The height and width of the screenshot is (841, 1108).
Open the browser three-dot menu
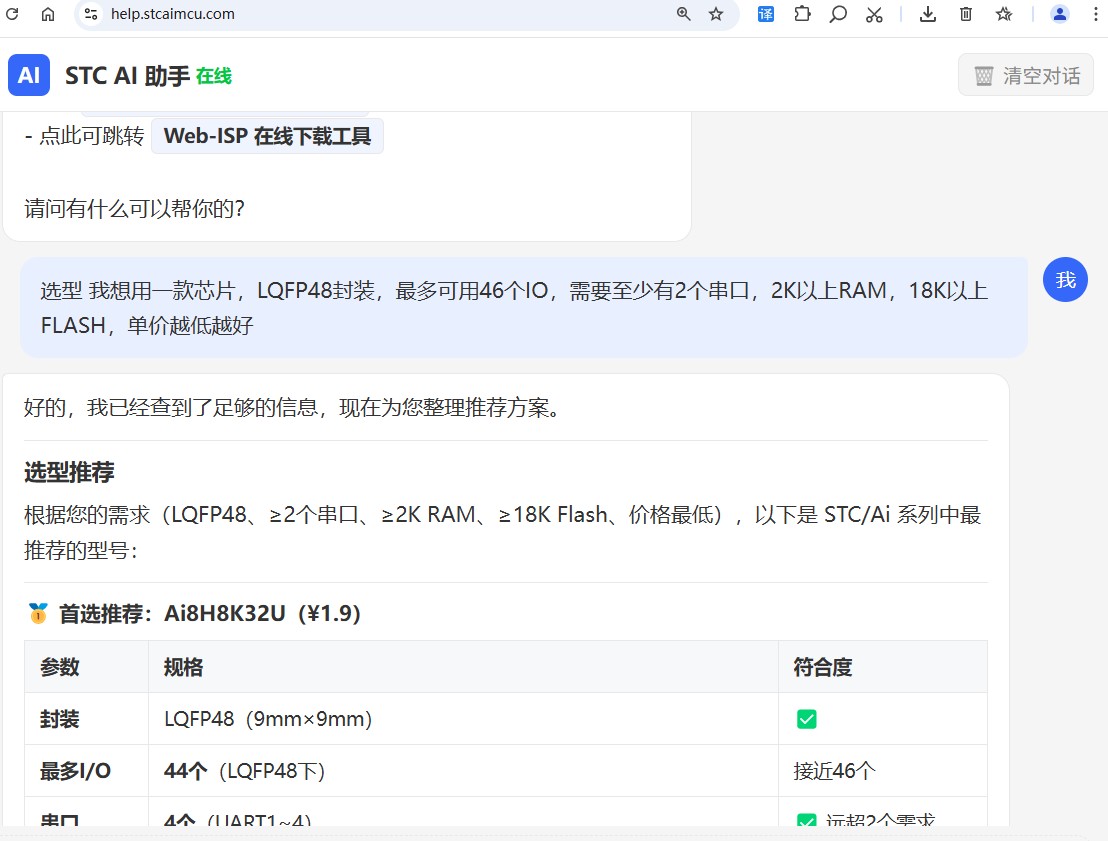click(1095, 14)
